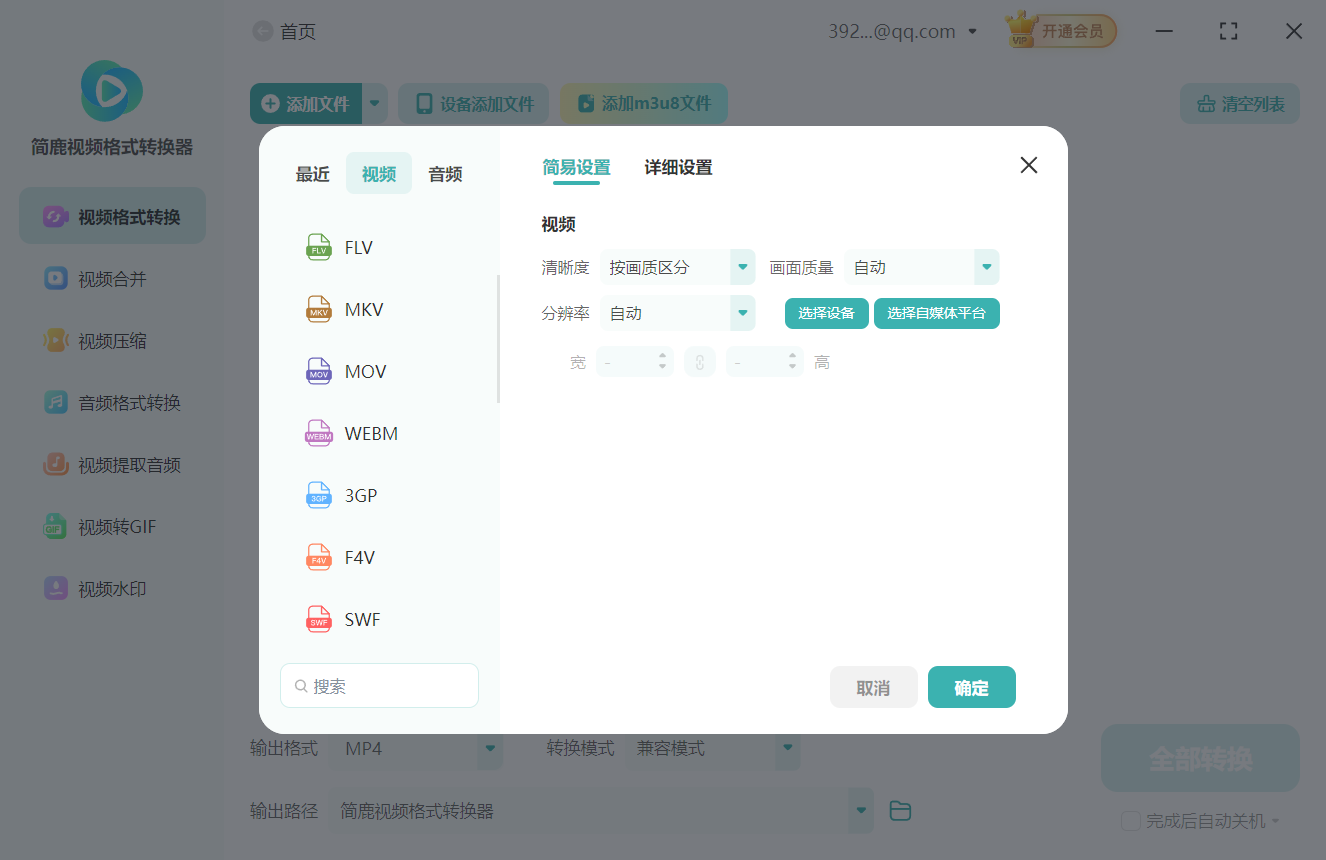The image size is (1326, 860).
Task: Select the 视频水印 feature
Action: pos(111,588)
